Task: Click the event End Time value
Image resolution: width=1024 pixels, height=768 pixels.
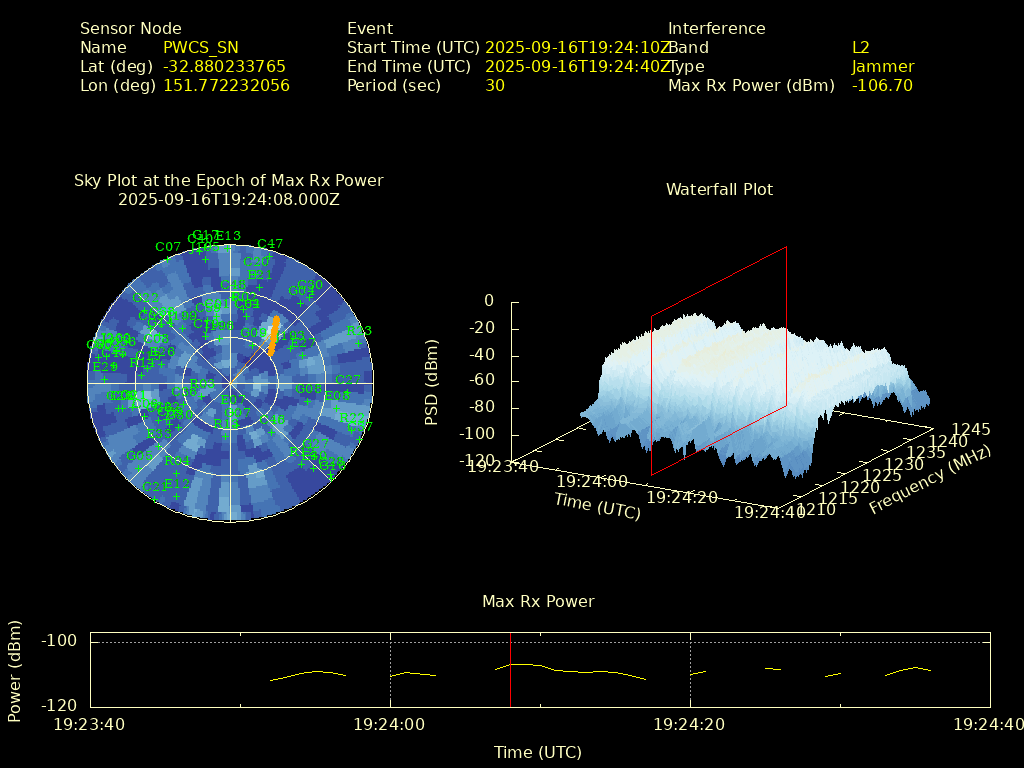Action: pyautogui.click(x=577, y=67)
